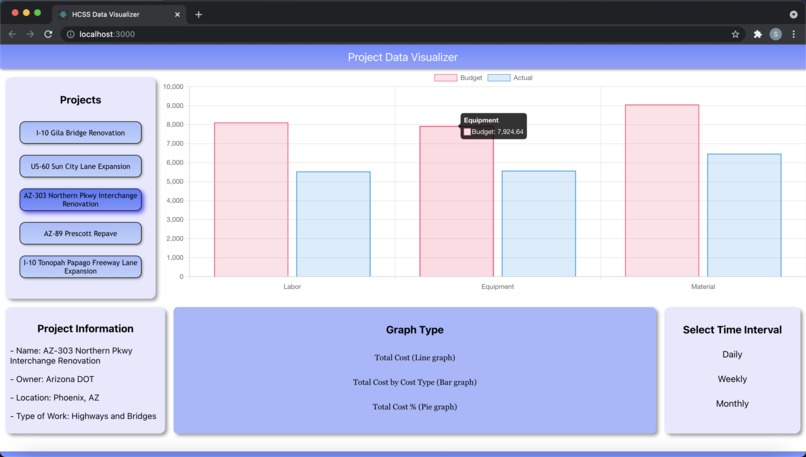Select AZ-303 Northern Pkwy Interchange Renovation

click(81, 199)
